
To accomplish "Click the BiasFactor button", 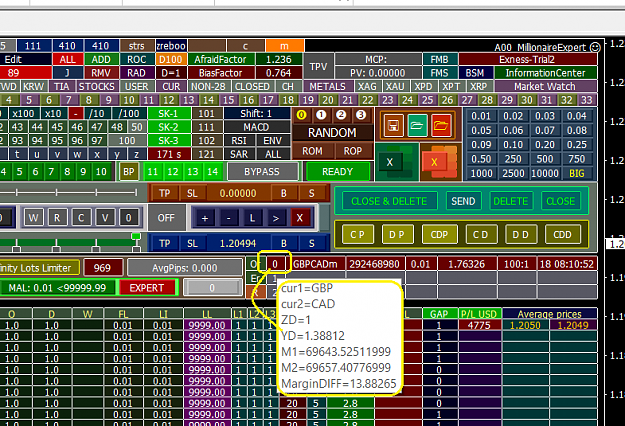I will [x=220, y=73].
